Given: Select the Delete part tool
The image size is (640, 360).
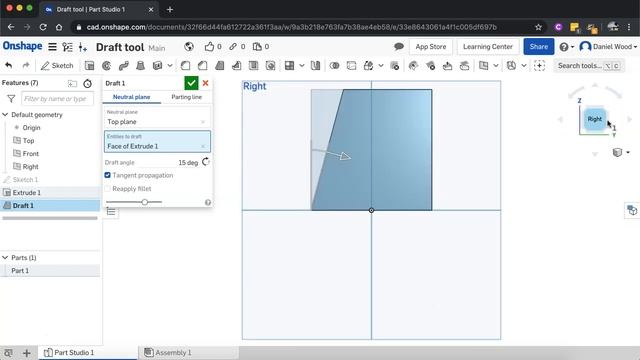Looking at the screenshot, I should click(x=394, y=65).
